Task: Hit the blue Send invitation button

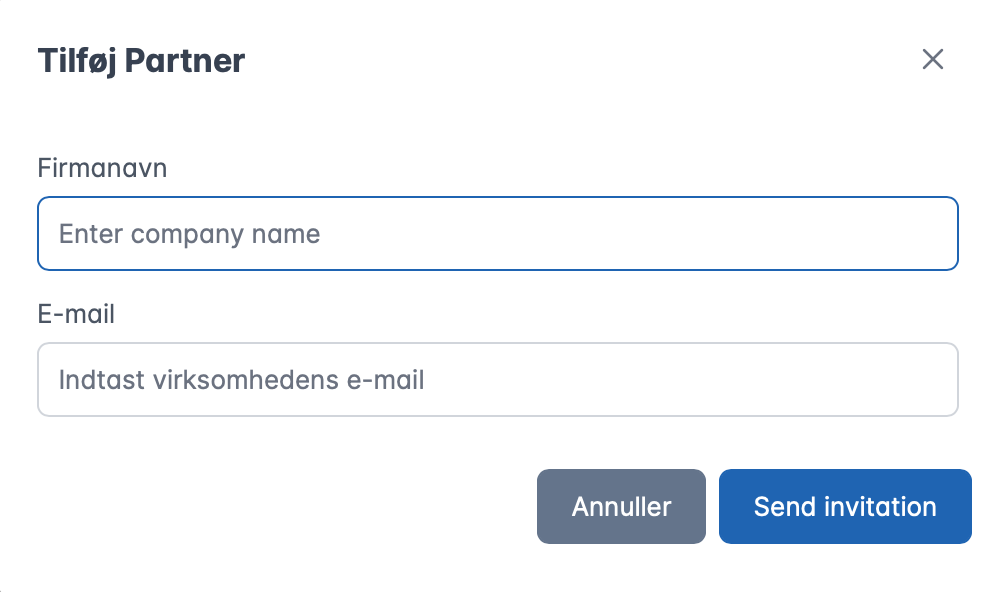Action: coord(844,507)
